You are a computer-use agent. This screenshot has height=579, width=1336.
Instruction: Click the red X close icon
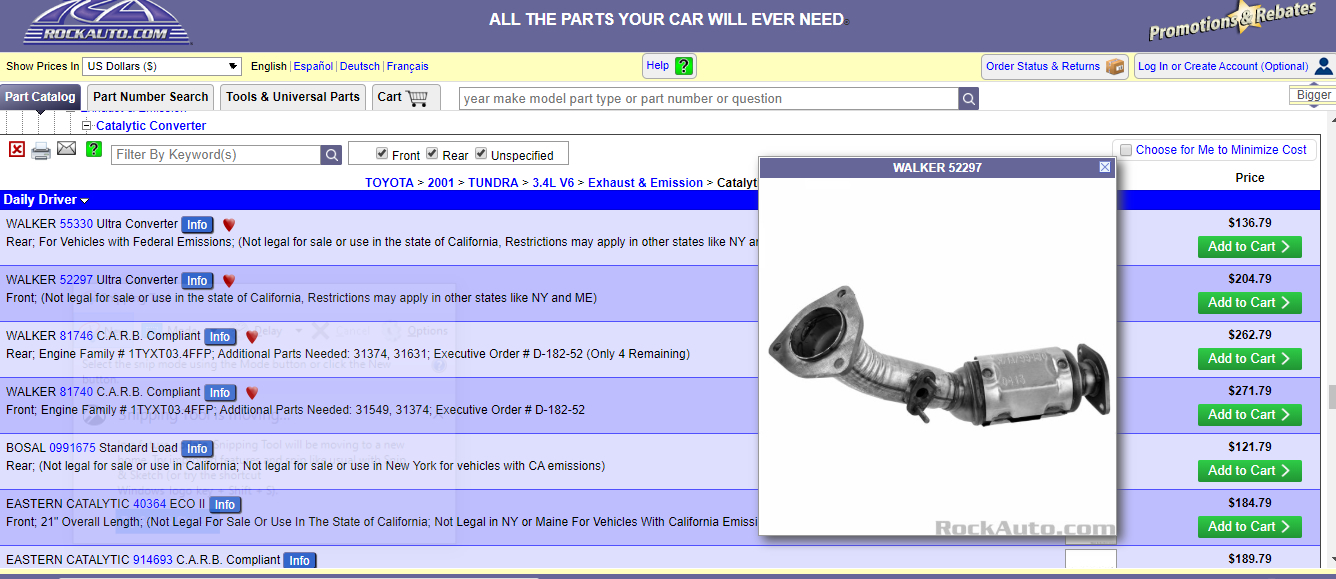(17, 149)
